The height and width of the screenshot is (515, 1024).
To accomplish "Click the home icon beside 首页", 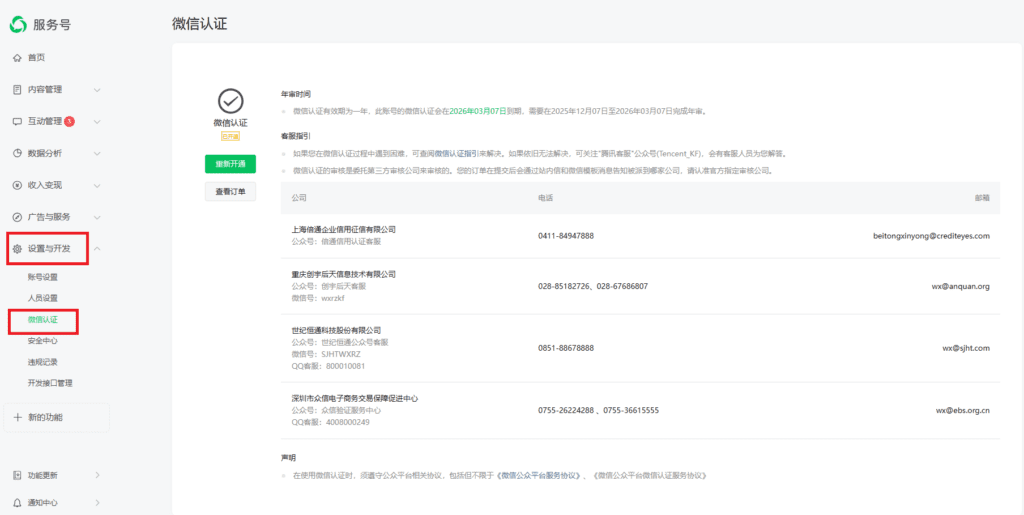I will 18,58.
